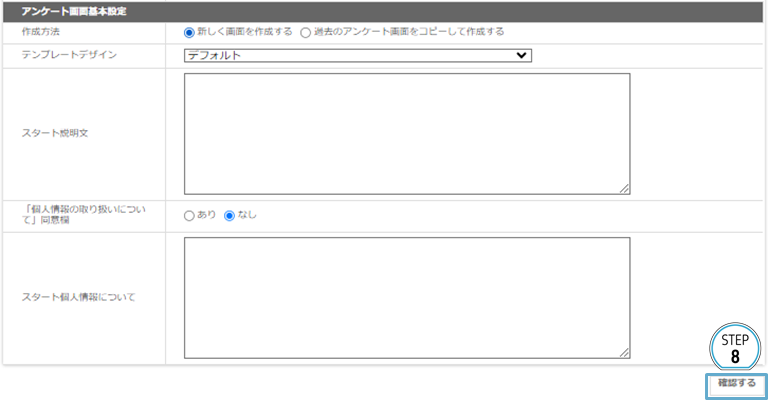Click the スタート説明文 row label
This screenshot has width=768, height=400.
(55, 133)
